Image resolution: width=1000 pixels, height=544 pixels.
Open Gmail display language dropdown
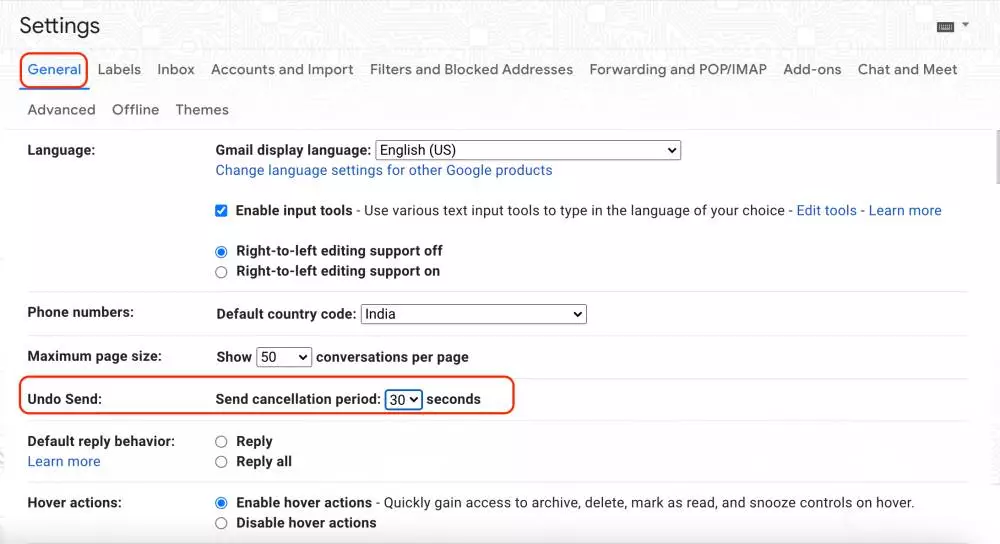point(528,150)
